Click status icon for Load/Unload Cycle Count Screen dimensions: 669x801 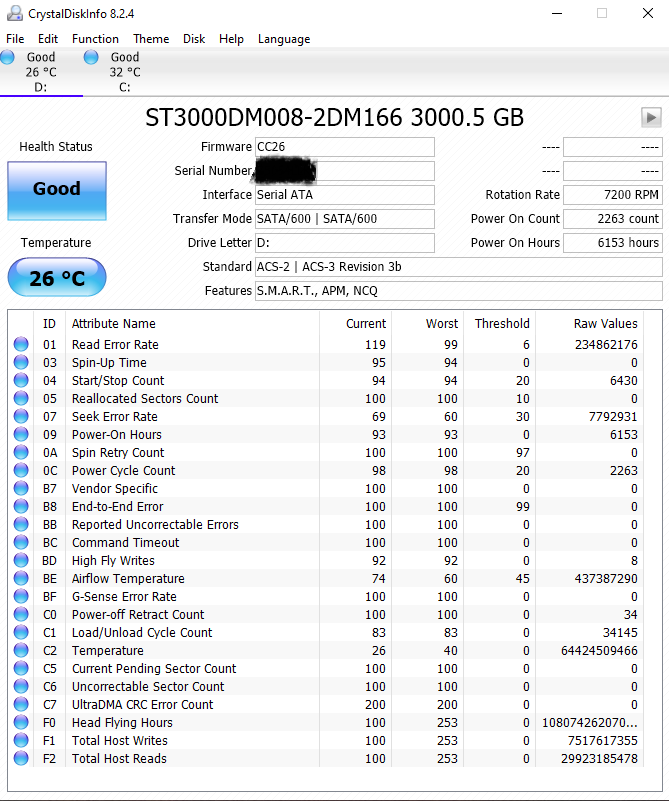(x=21, y=632)
